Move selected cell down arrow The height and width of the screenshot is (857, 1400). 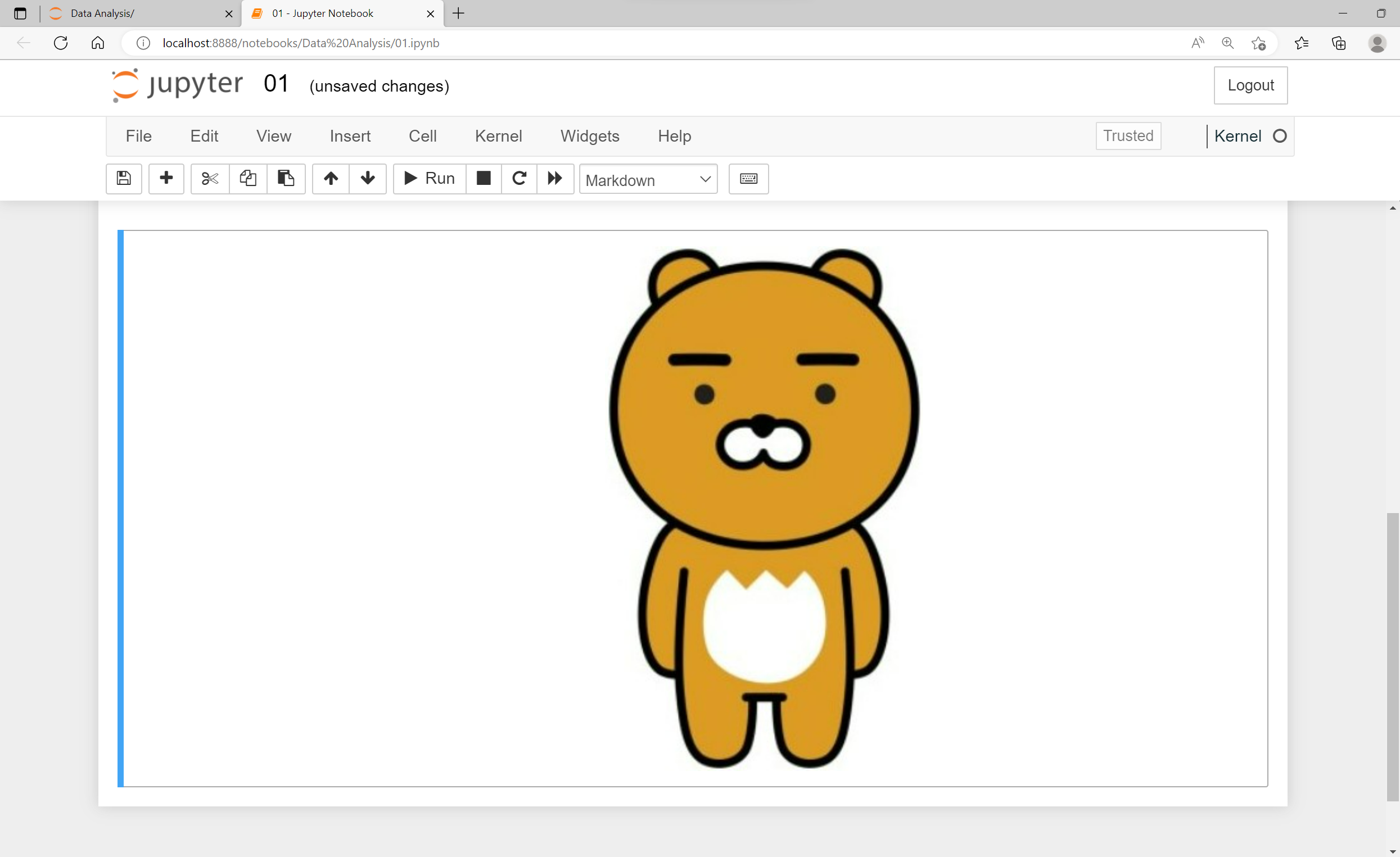(368, 178)
